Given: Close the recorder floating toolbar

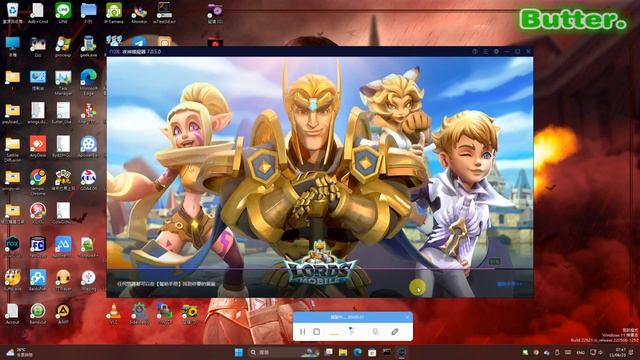Looking at the screenshot, I should click(x=407, y=317).
